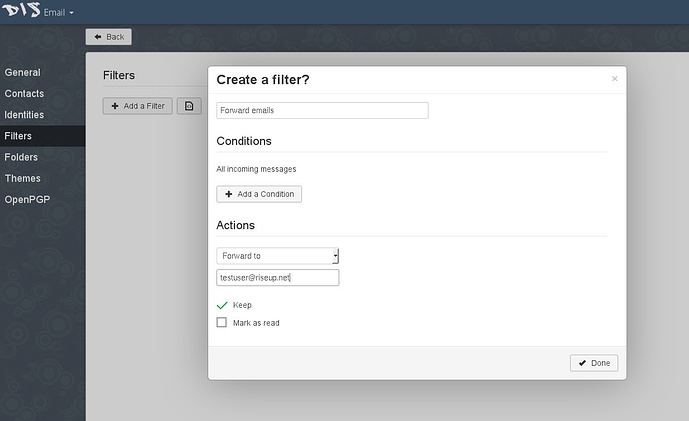This screenshot has height=421, width=689.
Task: Click the Back arrow button
Action: pos(109,37)
